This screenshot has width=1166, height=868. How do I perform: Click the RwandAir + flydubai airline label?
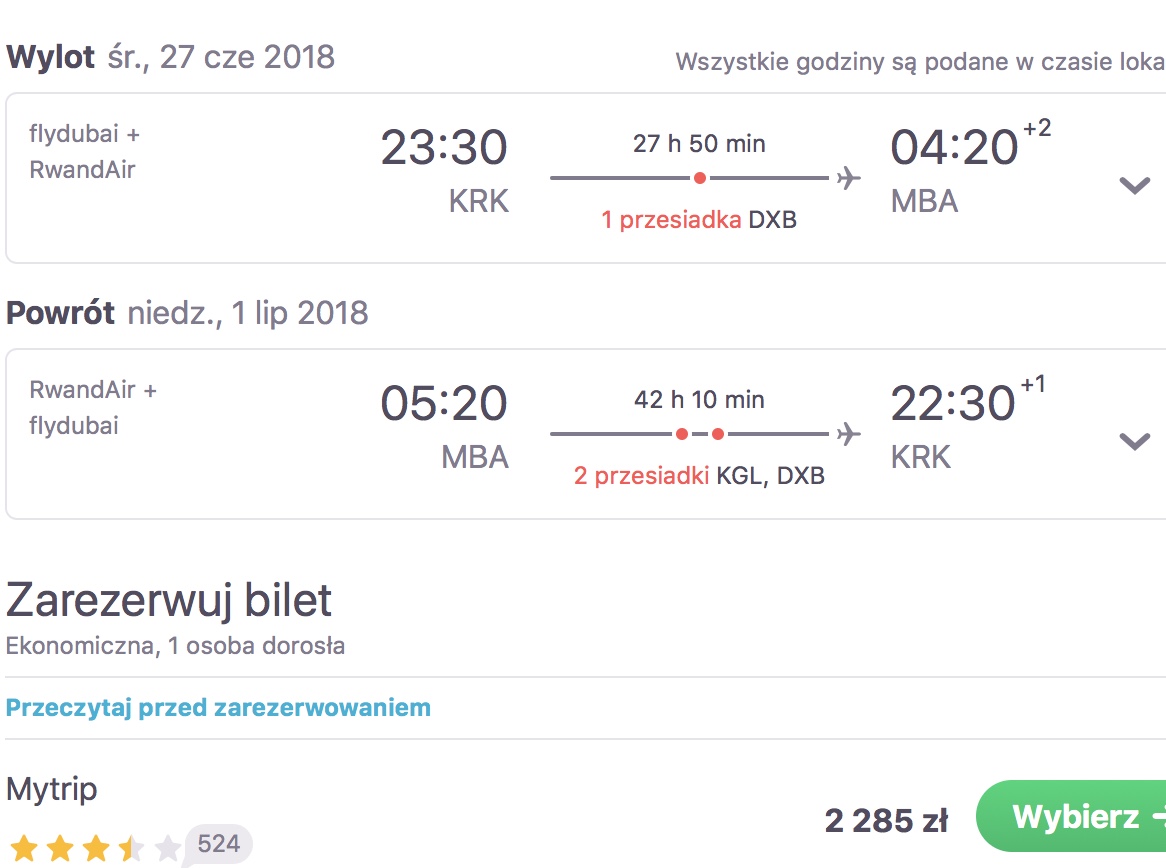tap(93, 408)
